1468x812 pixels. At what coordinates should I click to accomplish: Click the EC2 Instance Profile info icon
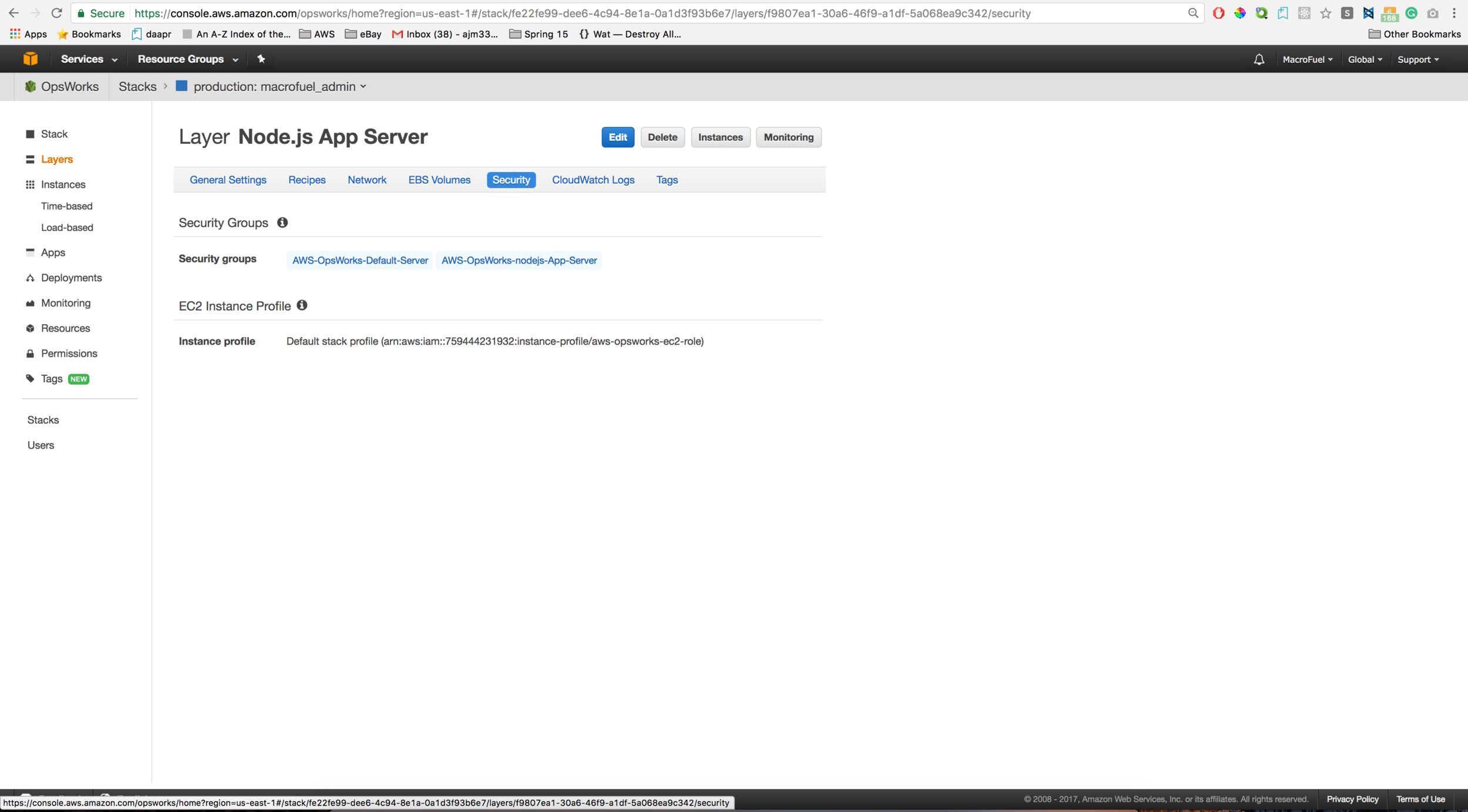point(302,305)
